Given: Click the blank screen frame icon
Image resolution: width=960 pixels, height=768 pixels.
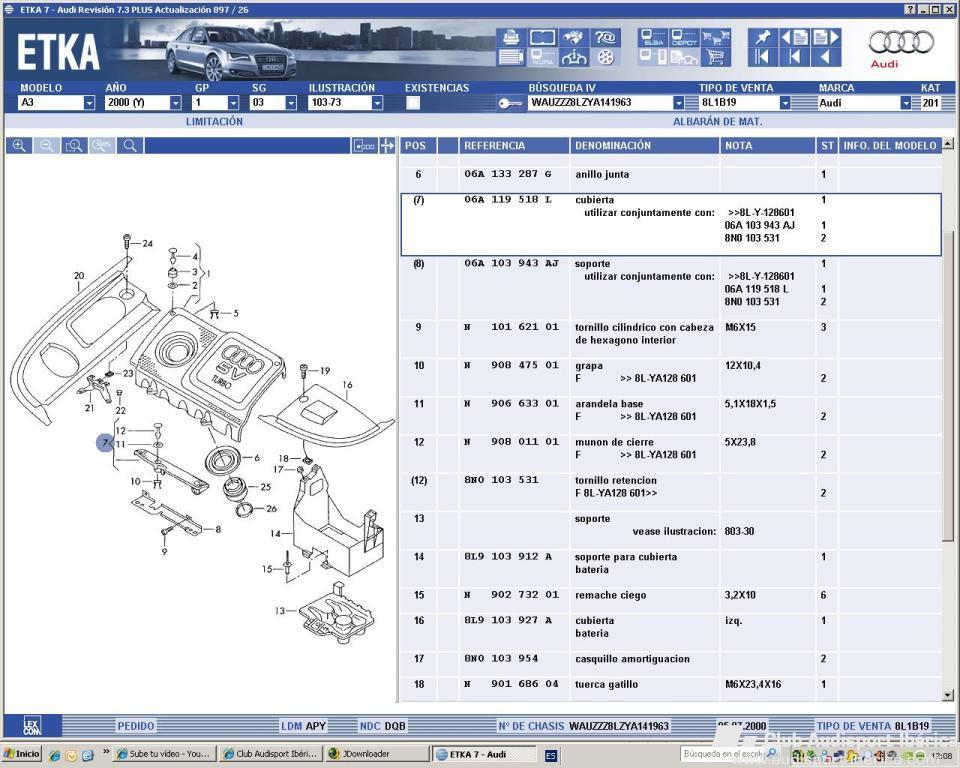Looking at the screenshot, I should (542, 37).
